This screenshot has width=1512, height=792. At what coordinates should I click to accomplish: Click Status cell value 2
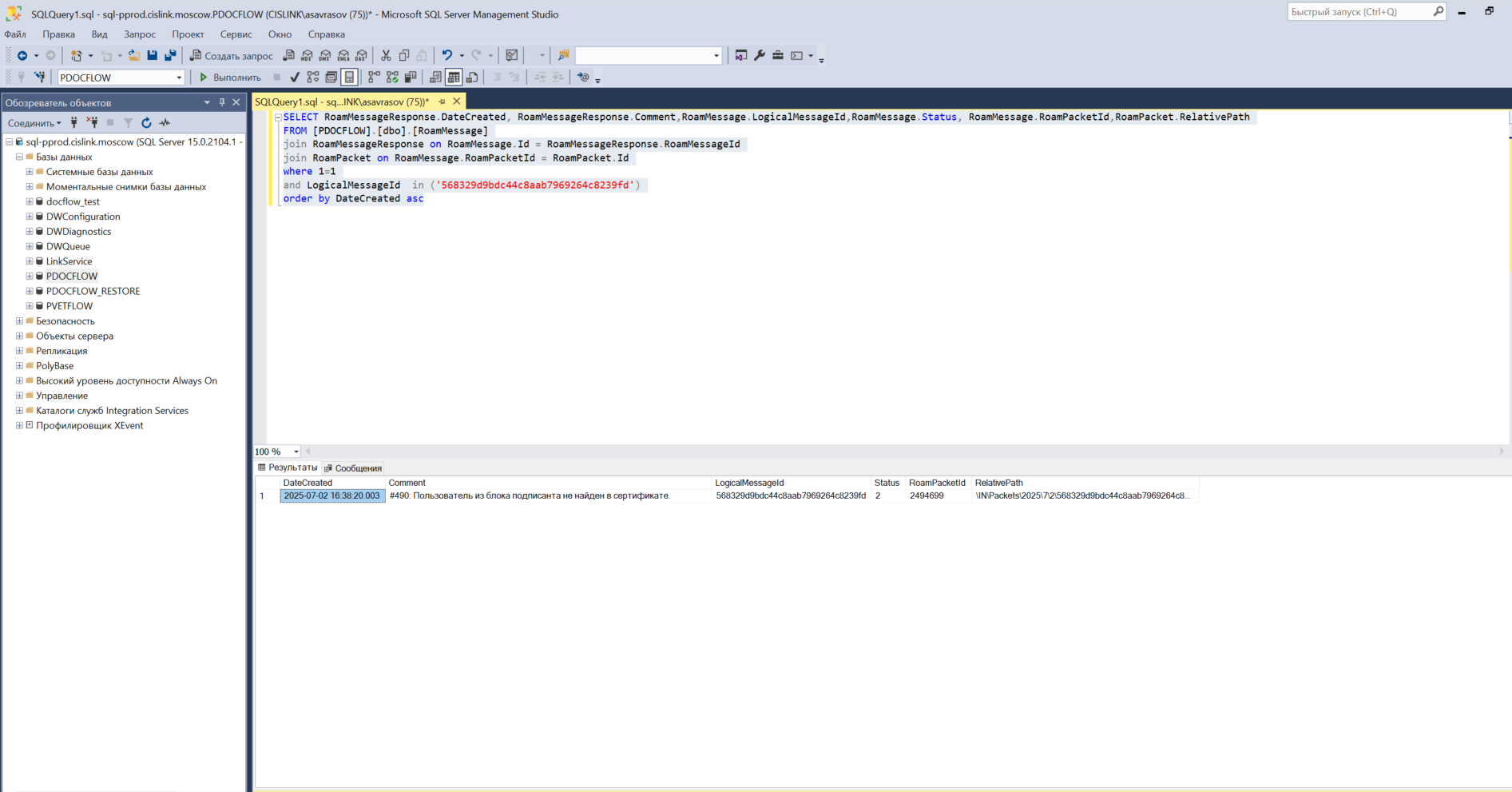[887, 495]
